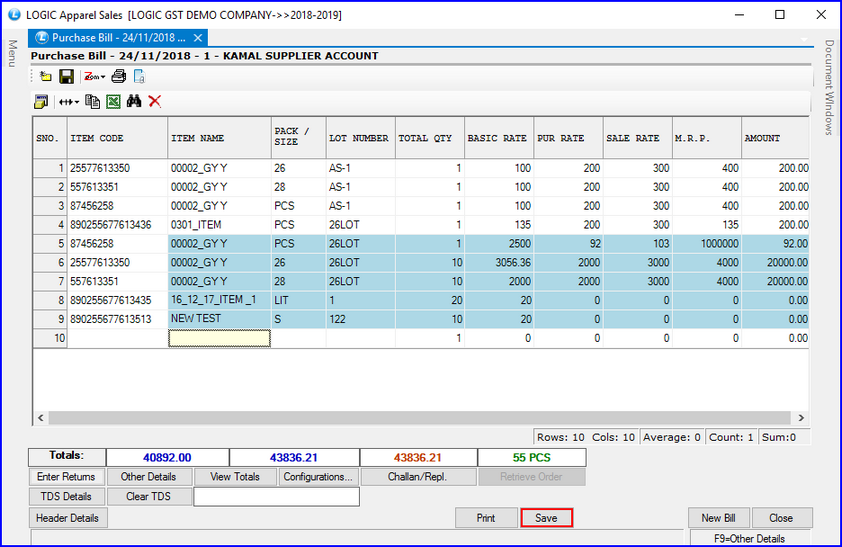Click the floppy disk save icon
The width and height of the screenshot is (842, 547).
click(x=67, y=76)
